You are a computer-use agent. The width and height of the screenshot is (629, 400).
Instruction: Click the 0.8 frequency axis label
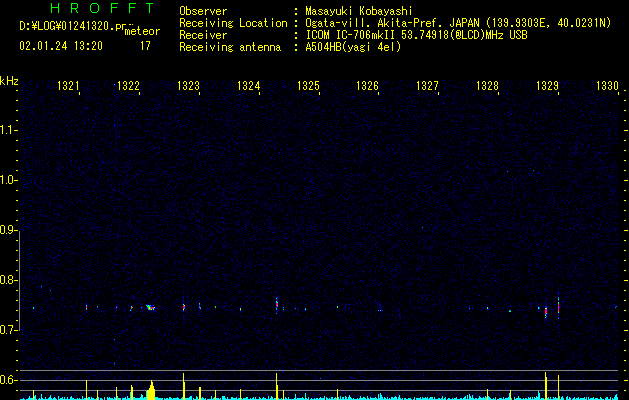coord(8,280)
